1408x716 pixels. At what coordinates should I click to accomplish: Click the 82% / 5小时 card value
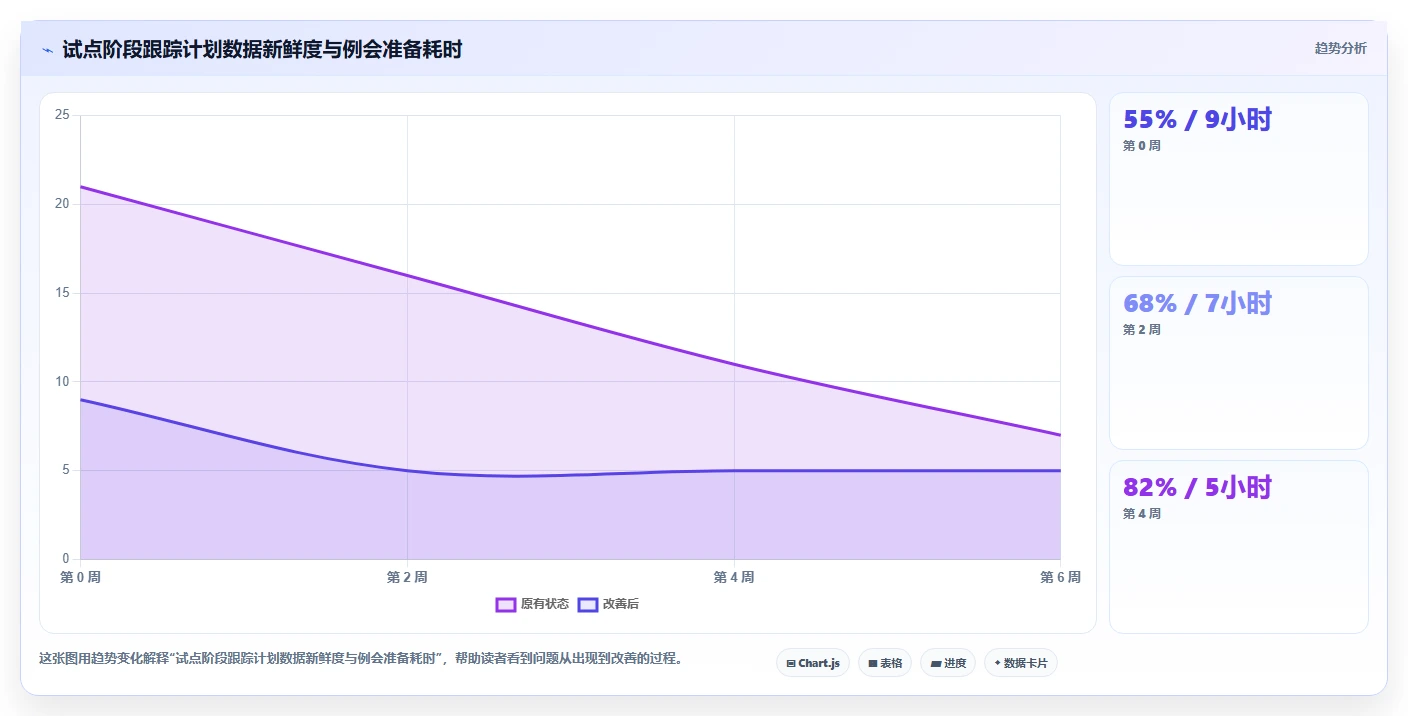click(1197, 487)
